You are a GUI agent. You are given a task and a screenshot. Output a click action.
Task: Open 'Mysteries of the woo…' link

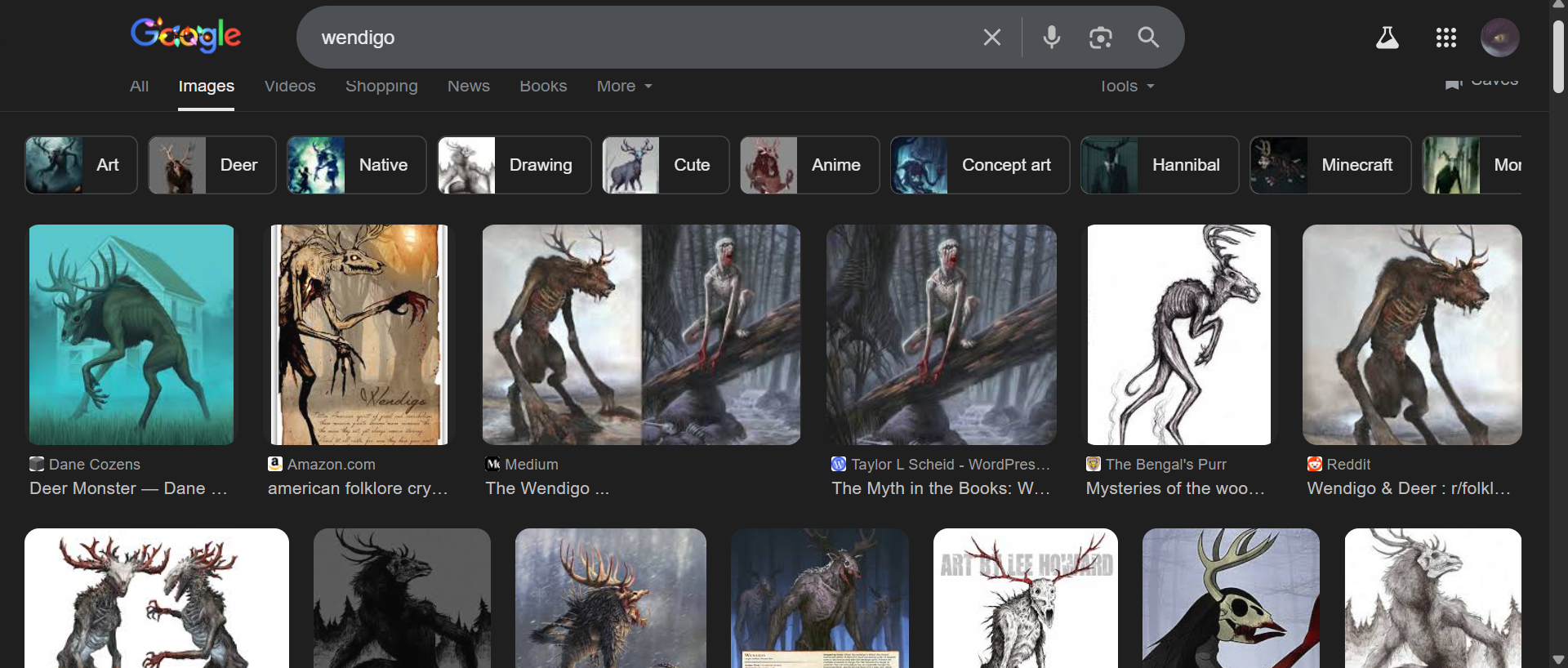click(1175, 488)
